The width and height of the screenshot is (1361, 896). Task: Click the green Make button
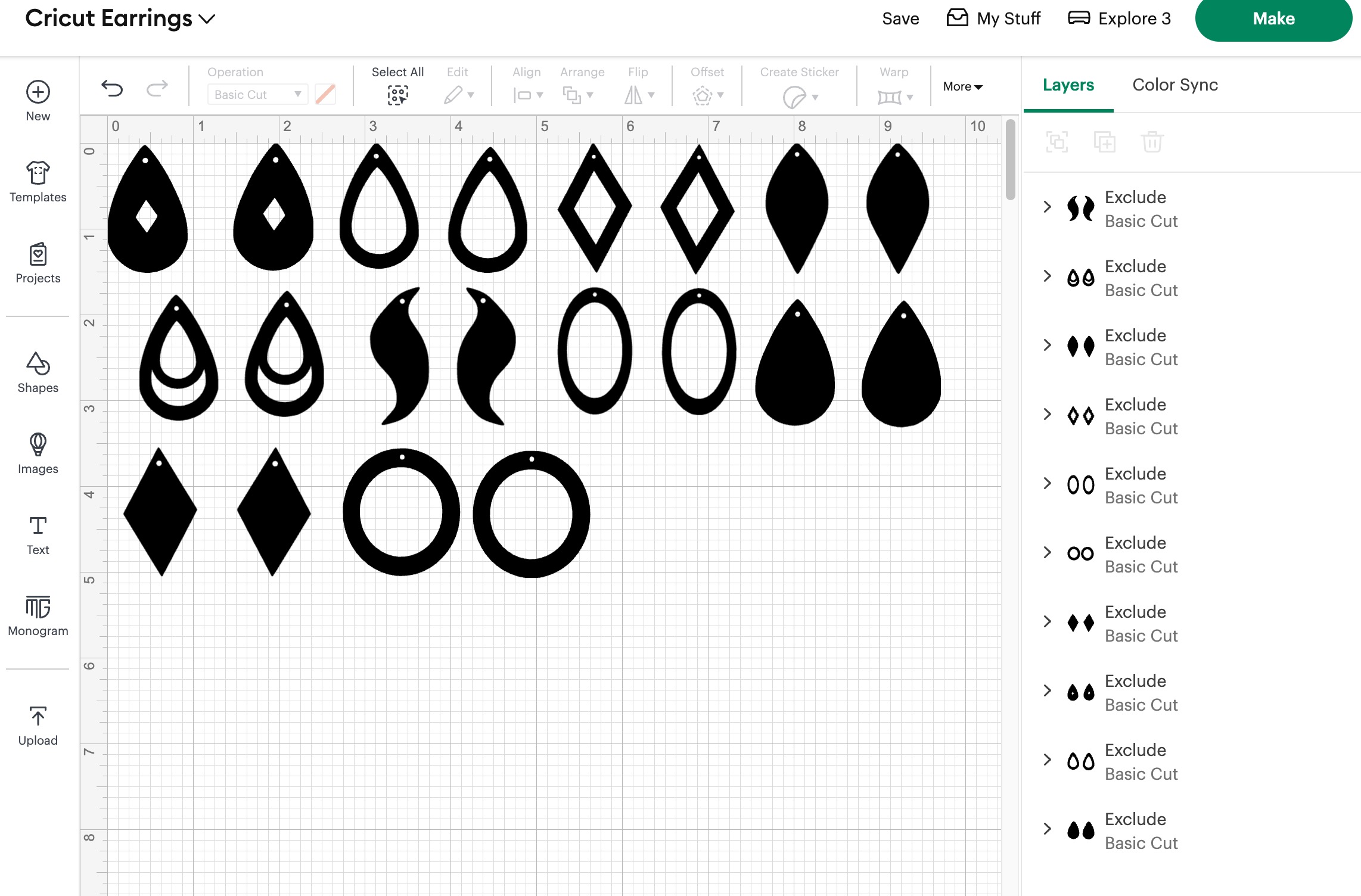point(1273,19)
